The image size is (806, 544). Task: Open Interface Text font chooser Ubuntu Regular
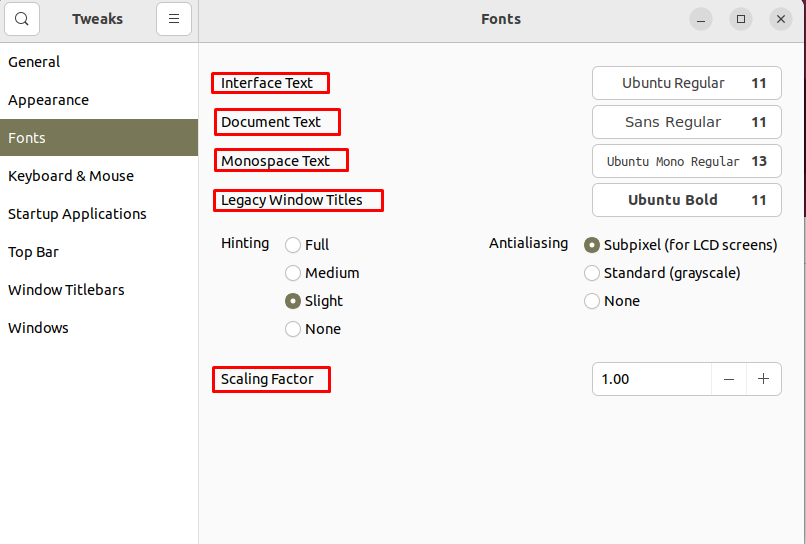[687, 83]
